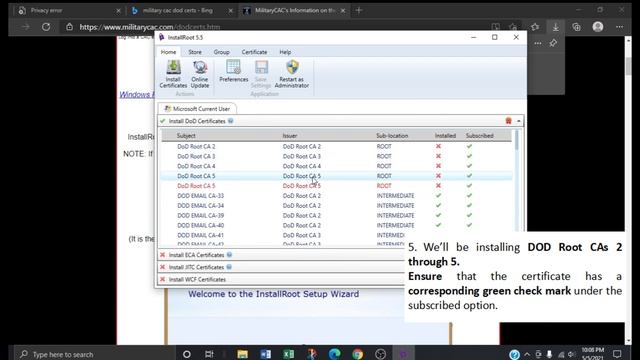Toggle Subscribed check for DoD Root CA 4
The height and width of the screenshot is (360, 640).
click(x=469, y=166)
